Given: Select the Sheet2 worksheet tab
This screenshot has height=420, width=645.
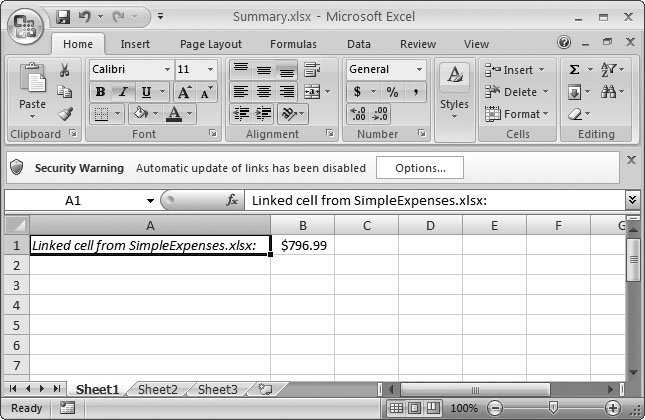Looking at the screenshot, I should (x=158, y=389).
